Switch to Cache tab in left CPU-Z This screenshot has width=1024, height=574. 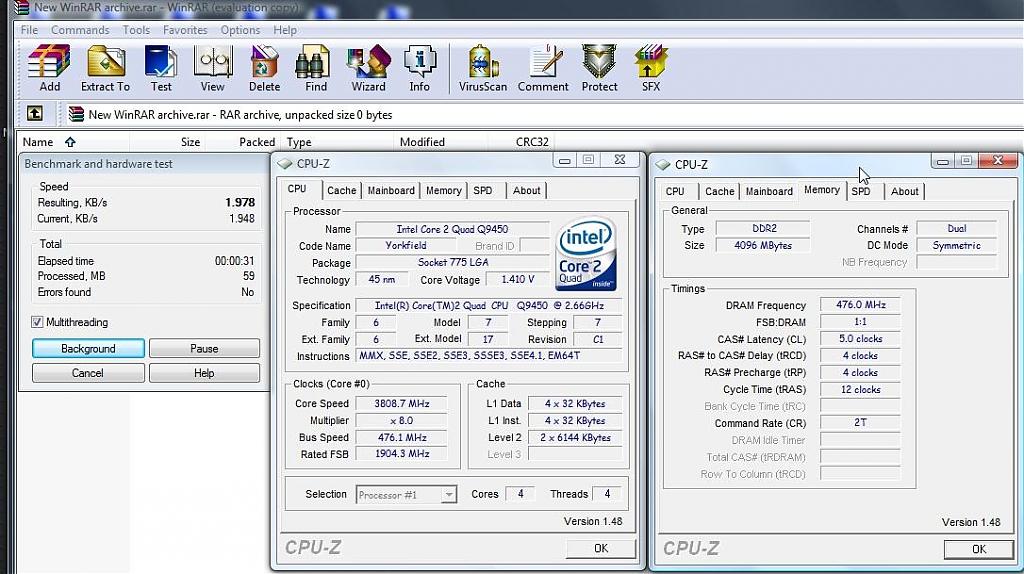[x=342, y=191]
